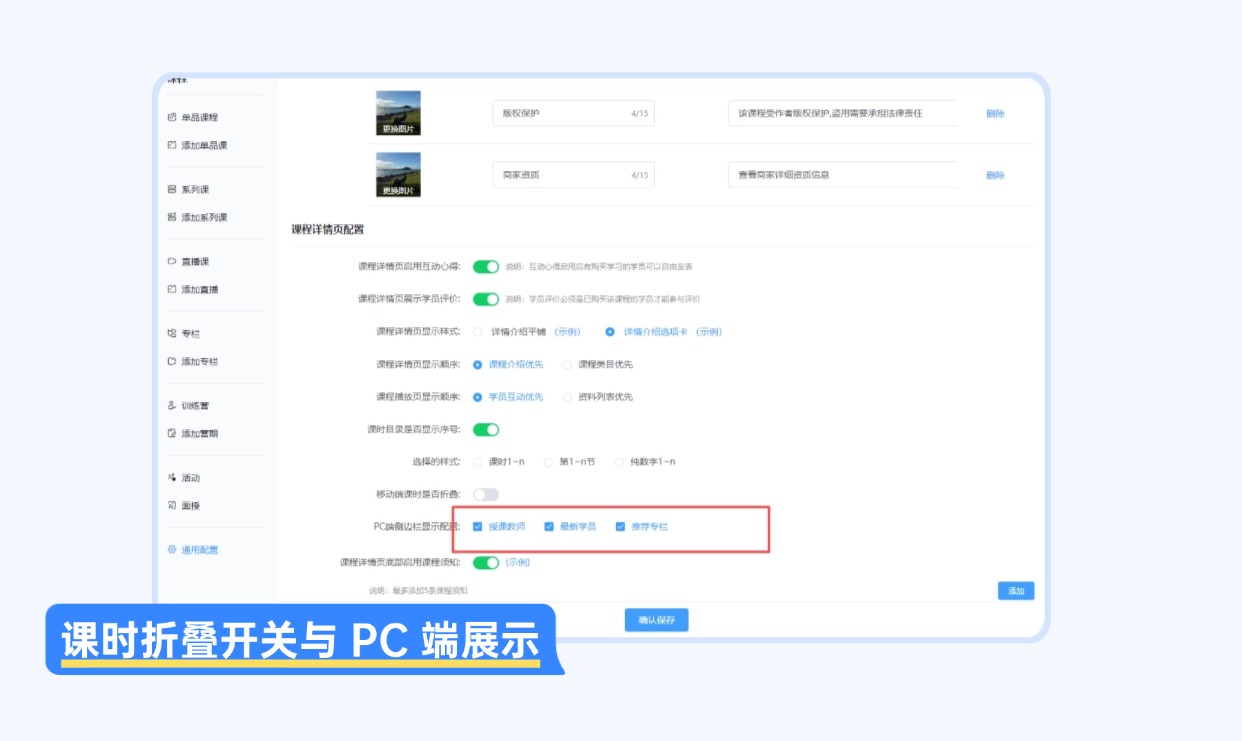This screenshot has width=1242, height=741.
Task: Click the 版权保护 title input field
Action: coord(574,114)
